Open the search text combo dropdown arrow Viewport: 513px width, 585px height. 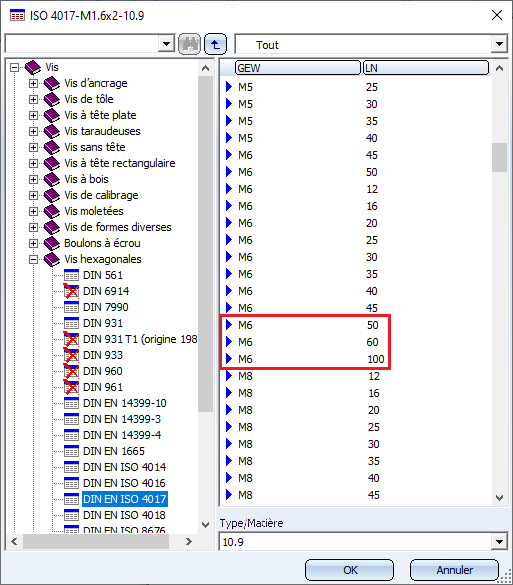click(x=166, y=44)
